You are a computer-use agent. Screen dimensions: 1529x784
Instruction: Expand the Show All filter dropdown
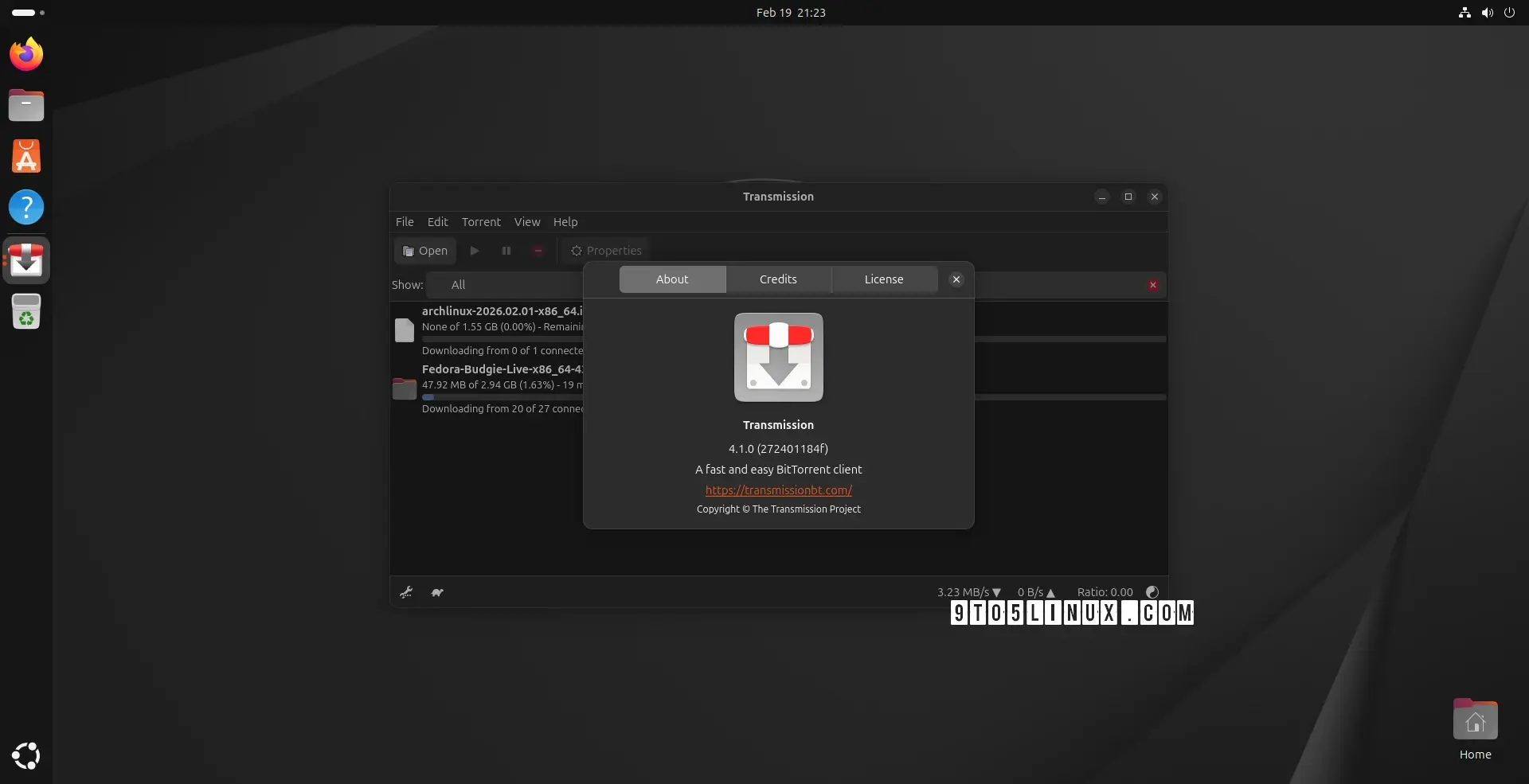pyautogui.click(x=503, y=285)
